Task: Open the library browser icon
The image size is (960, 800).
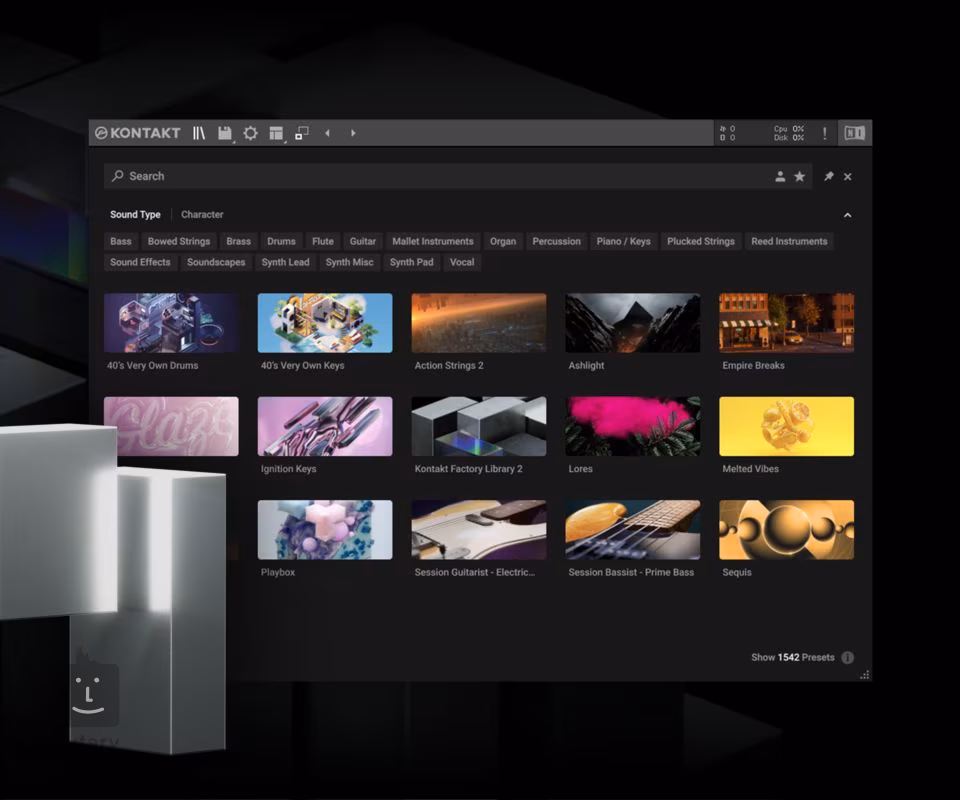Action: coord(199,133)
